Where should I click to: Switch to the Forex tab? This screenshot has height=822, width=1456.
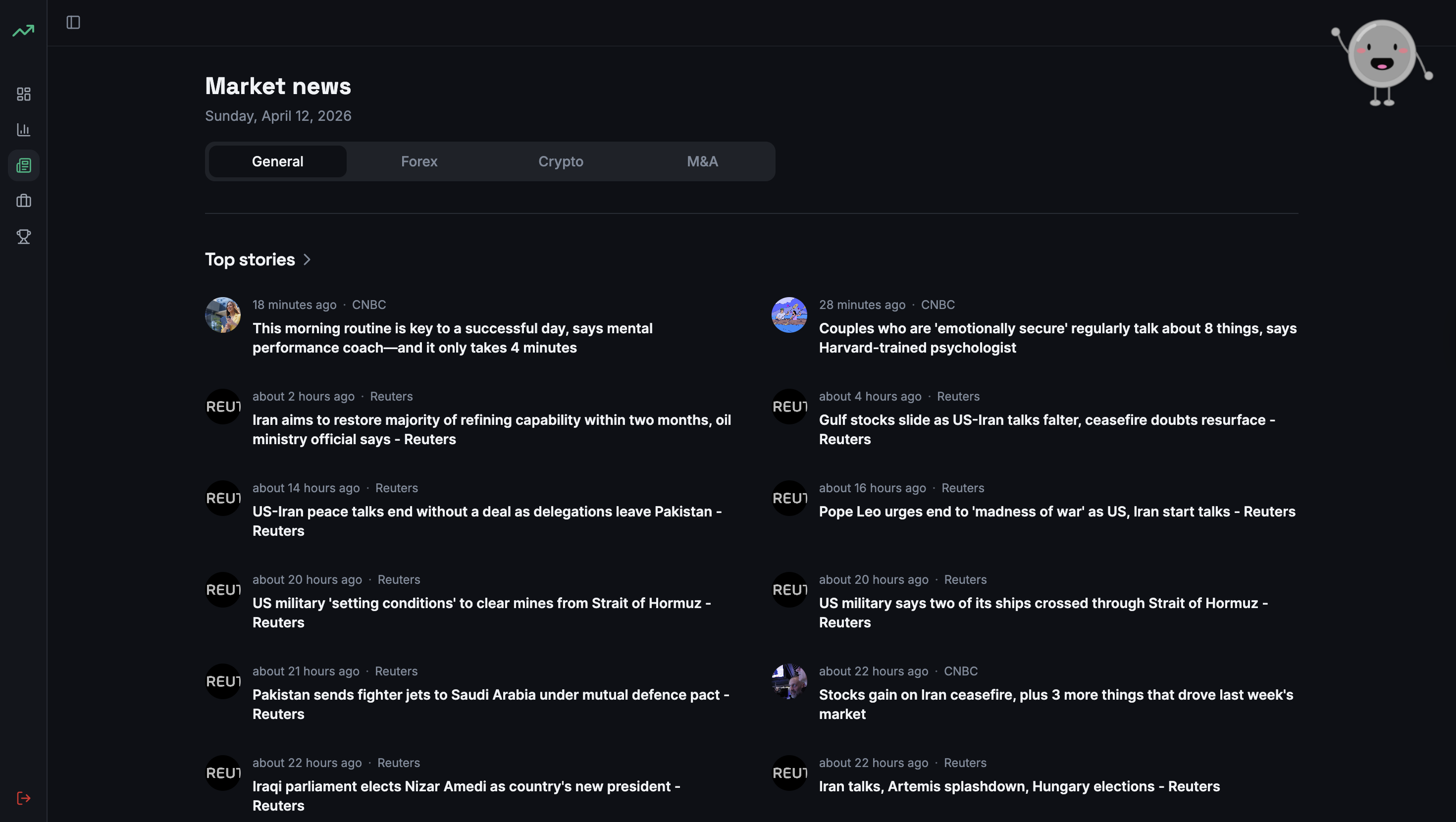[419, 162]
